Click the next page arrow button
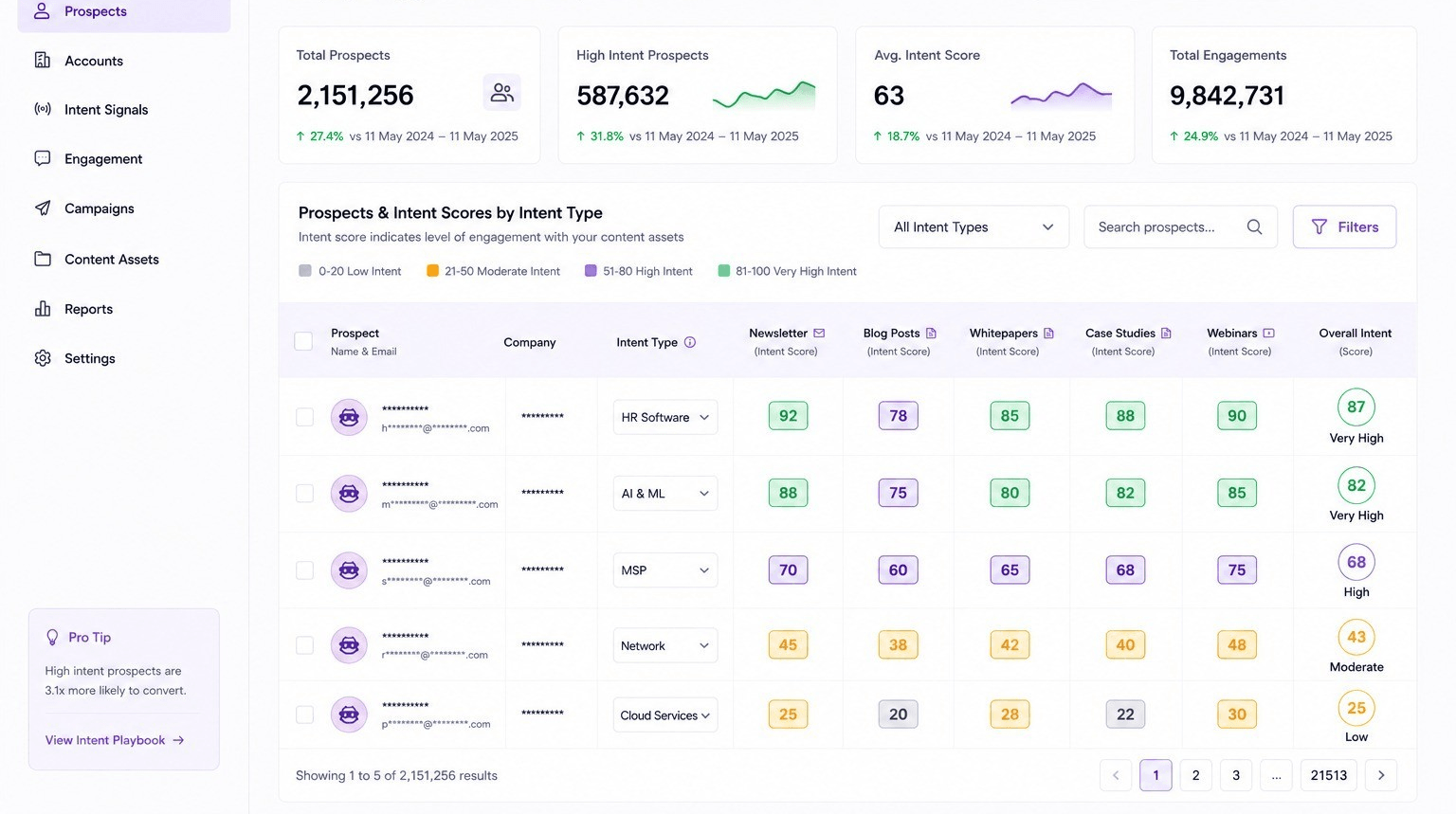Screen dimensions: 1456x814 click(x=1381, y=775)
